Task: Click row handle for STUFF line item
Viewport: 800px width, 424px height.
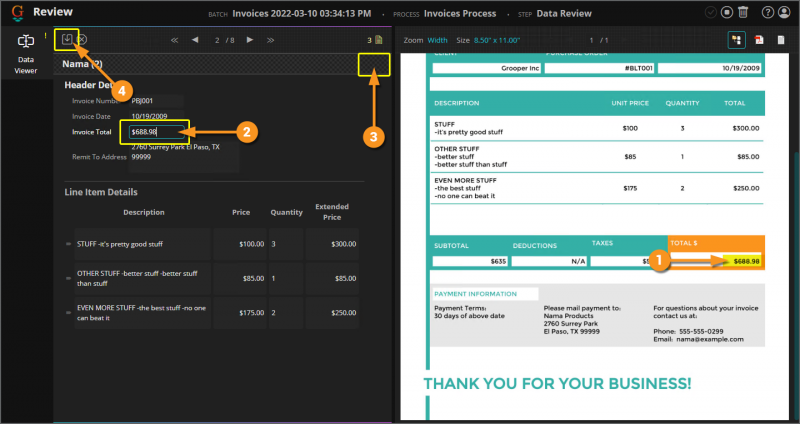Action: (68, 244)
